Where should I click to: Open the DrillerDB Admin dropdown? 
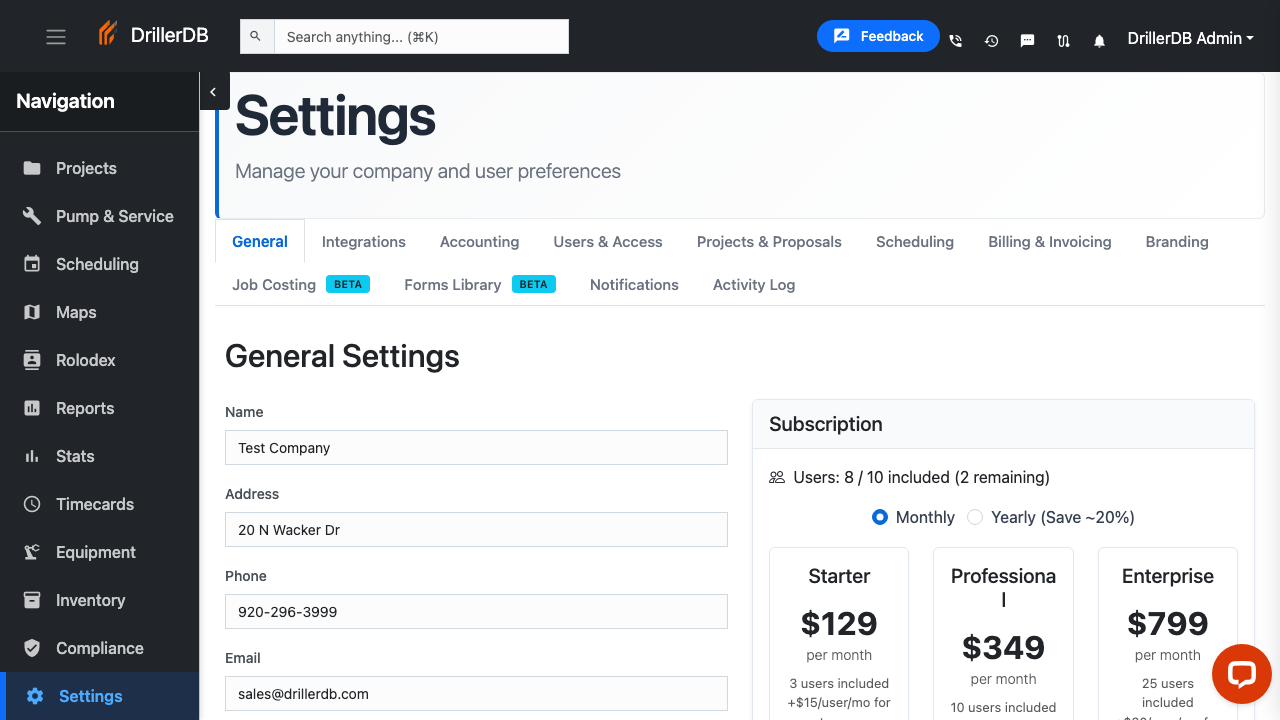tap(1190, 38)
